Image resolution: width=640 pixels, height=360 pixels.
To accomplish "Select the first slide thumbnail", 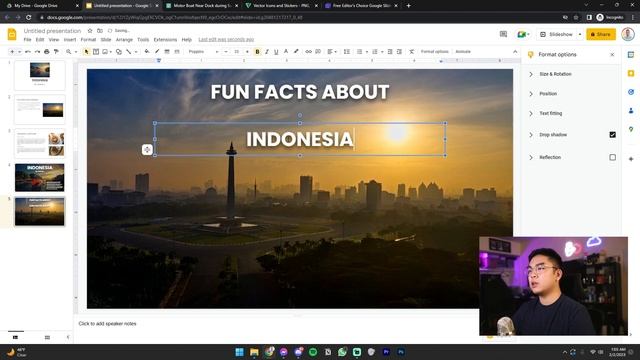I will coord(40,75).
